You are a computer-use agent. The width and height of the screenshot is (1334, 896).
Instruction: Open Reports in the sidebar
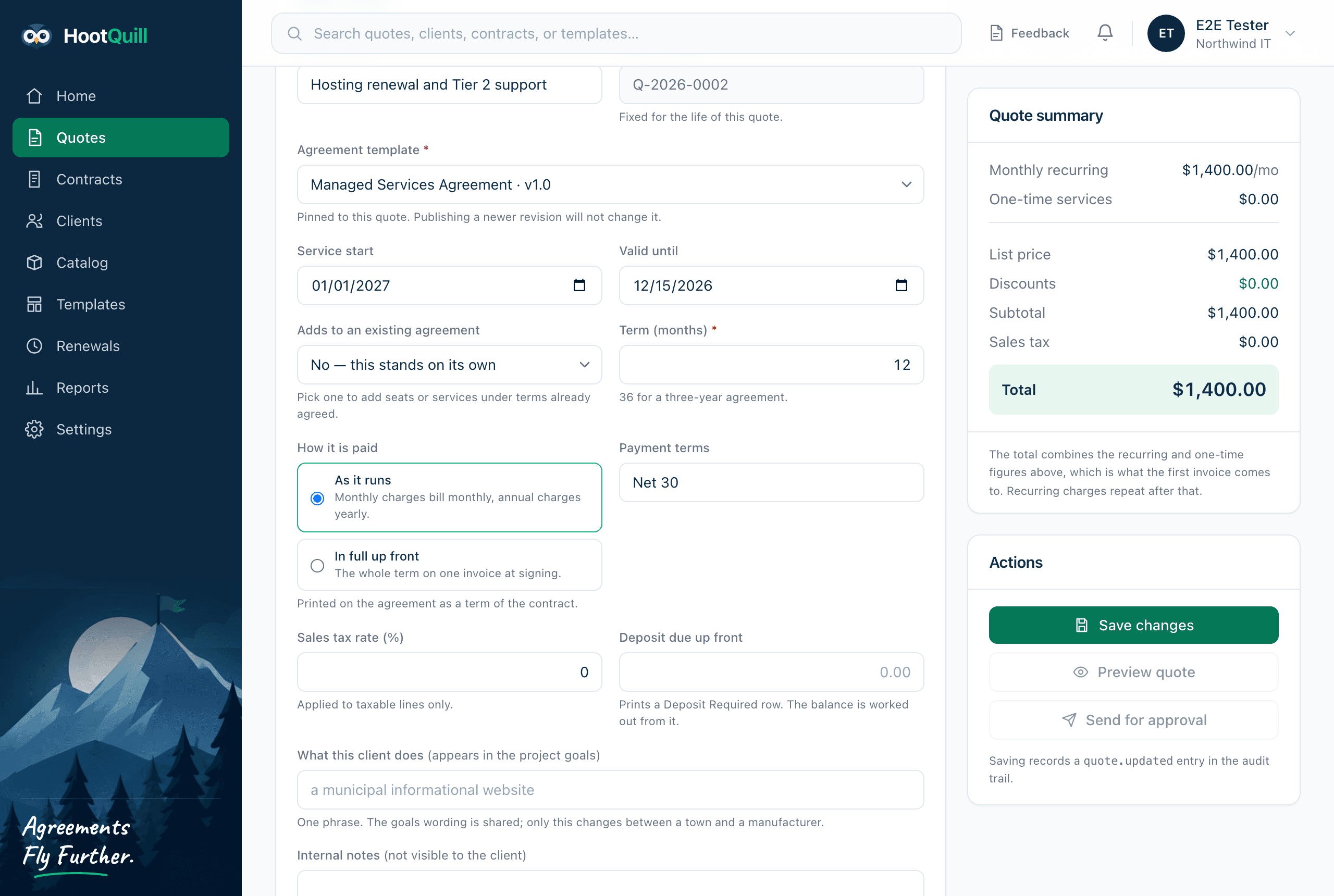120,388
